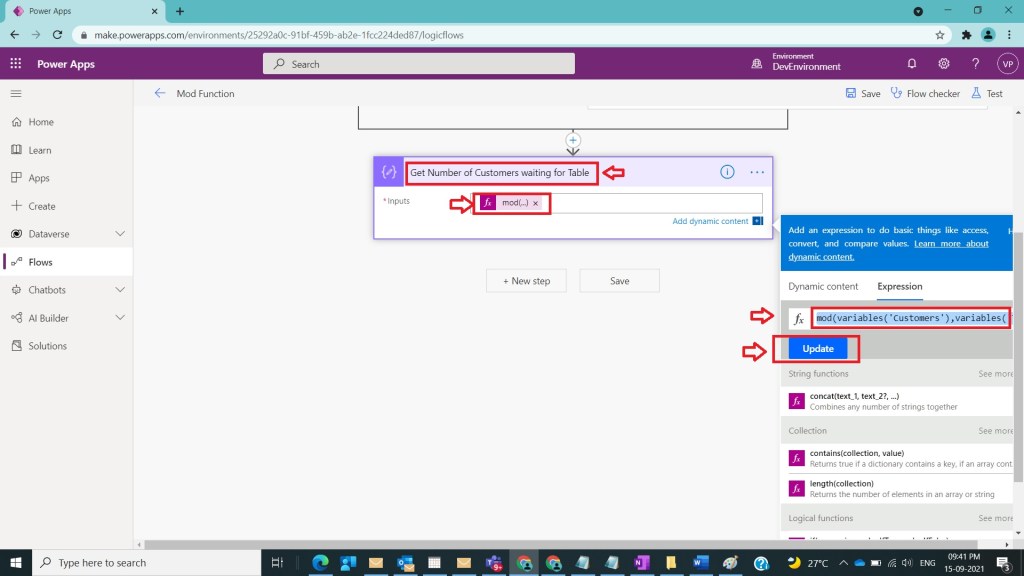Select the Expression tab

(899, 286)
